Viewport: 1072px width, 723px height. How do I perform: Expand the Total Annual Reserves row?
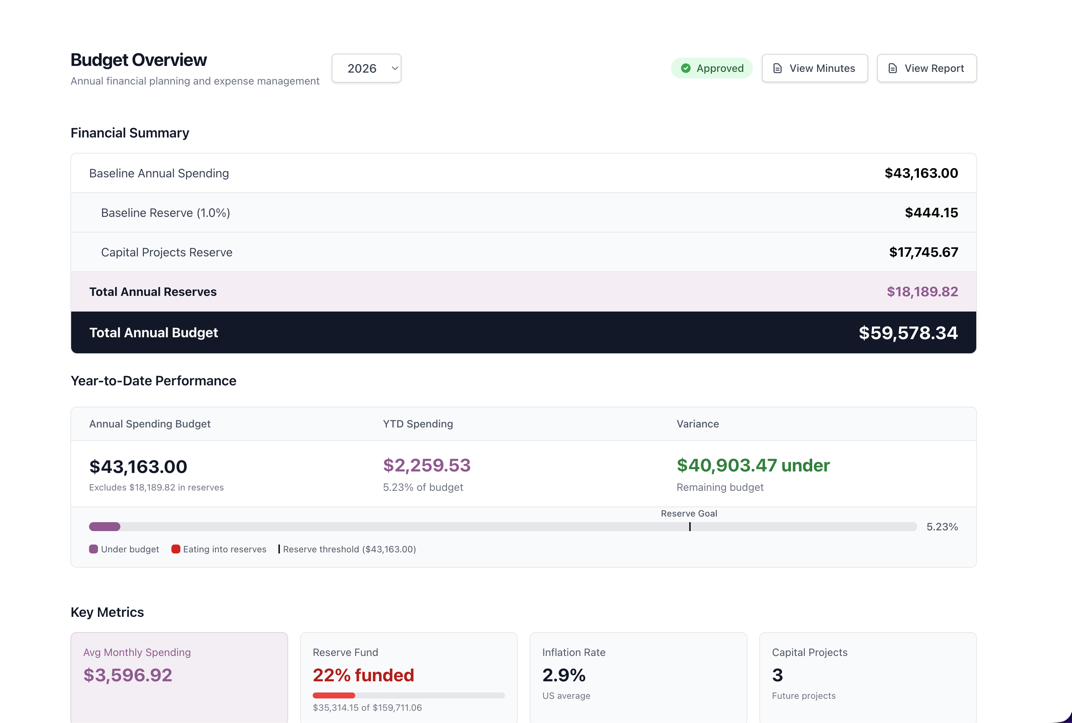point(522,291)
